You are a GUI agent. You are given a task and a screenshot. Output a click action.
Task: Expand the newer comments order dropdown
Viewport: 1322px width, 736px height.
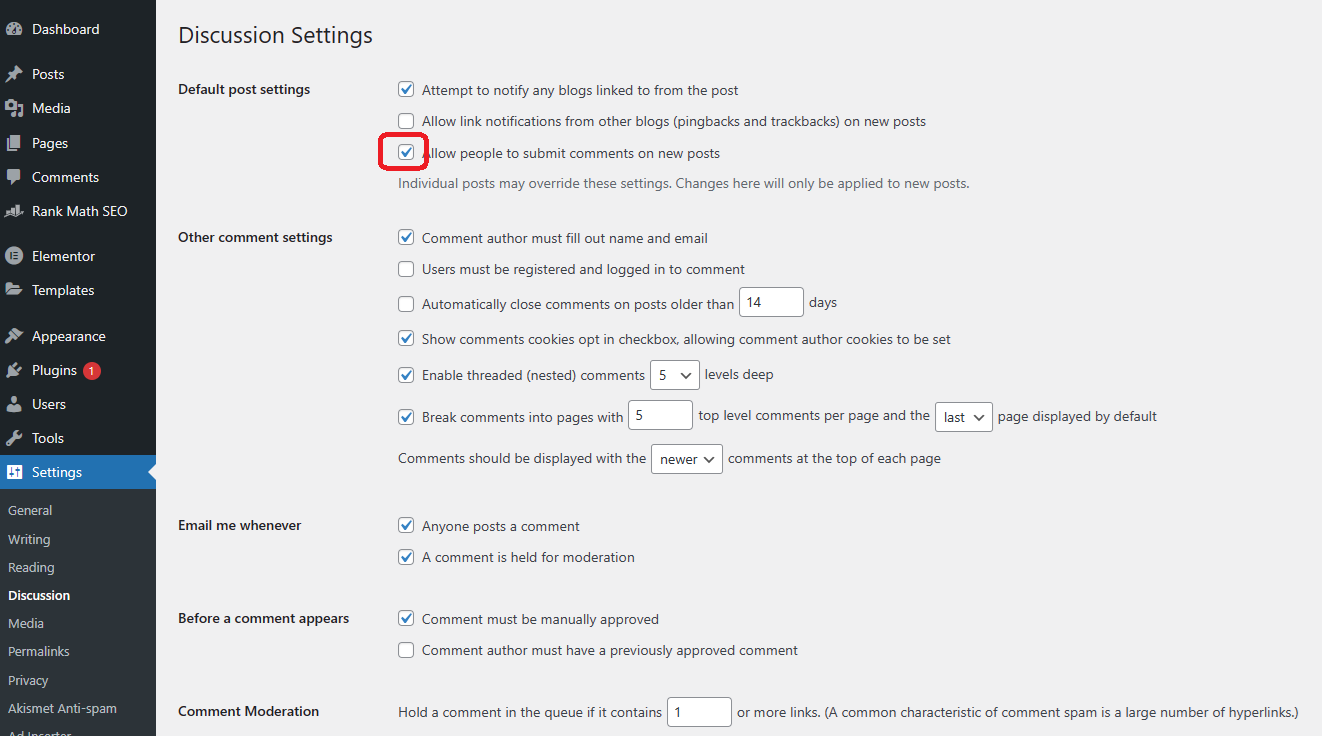pyautogui.click(x=687, y=459)
